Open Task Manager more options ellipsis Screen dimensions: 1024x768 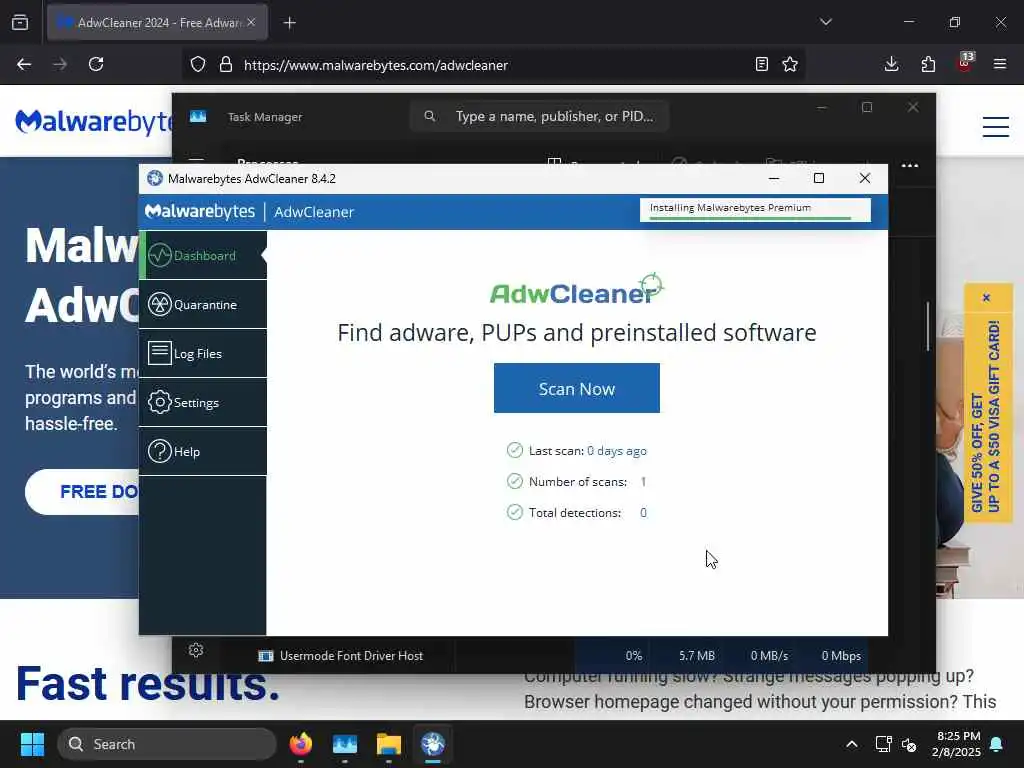click(910, 165)
